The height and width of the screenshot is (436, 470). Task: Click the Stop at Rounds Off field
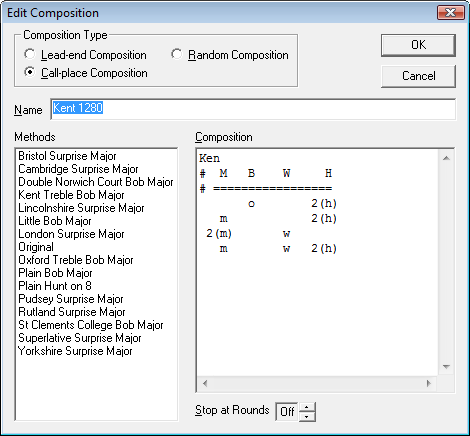(x=287, y=412)
